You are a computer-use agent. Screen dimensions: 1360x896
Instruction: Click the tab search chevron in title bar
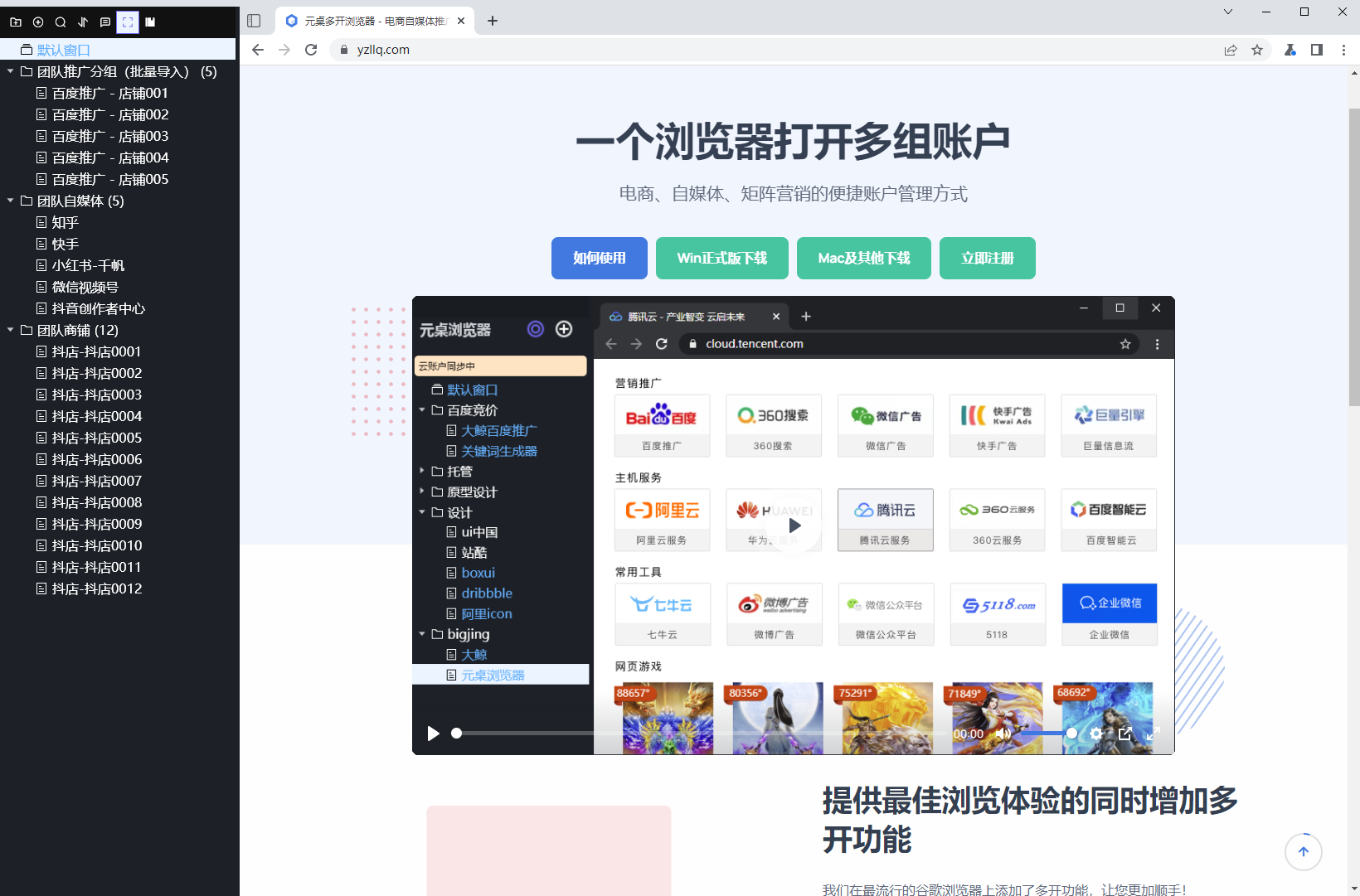(1228, 12)
